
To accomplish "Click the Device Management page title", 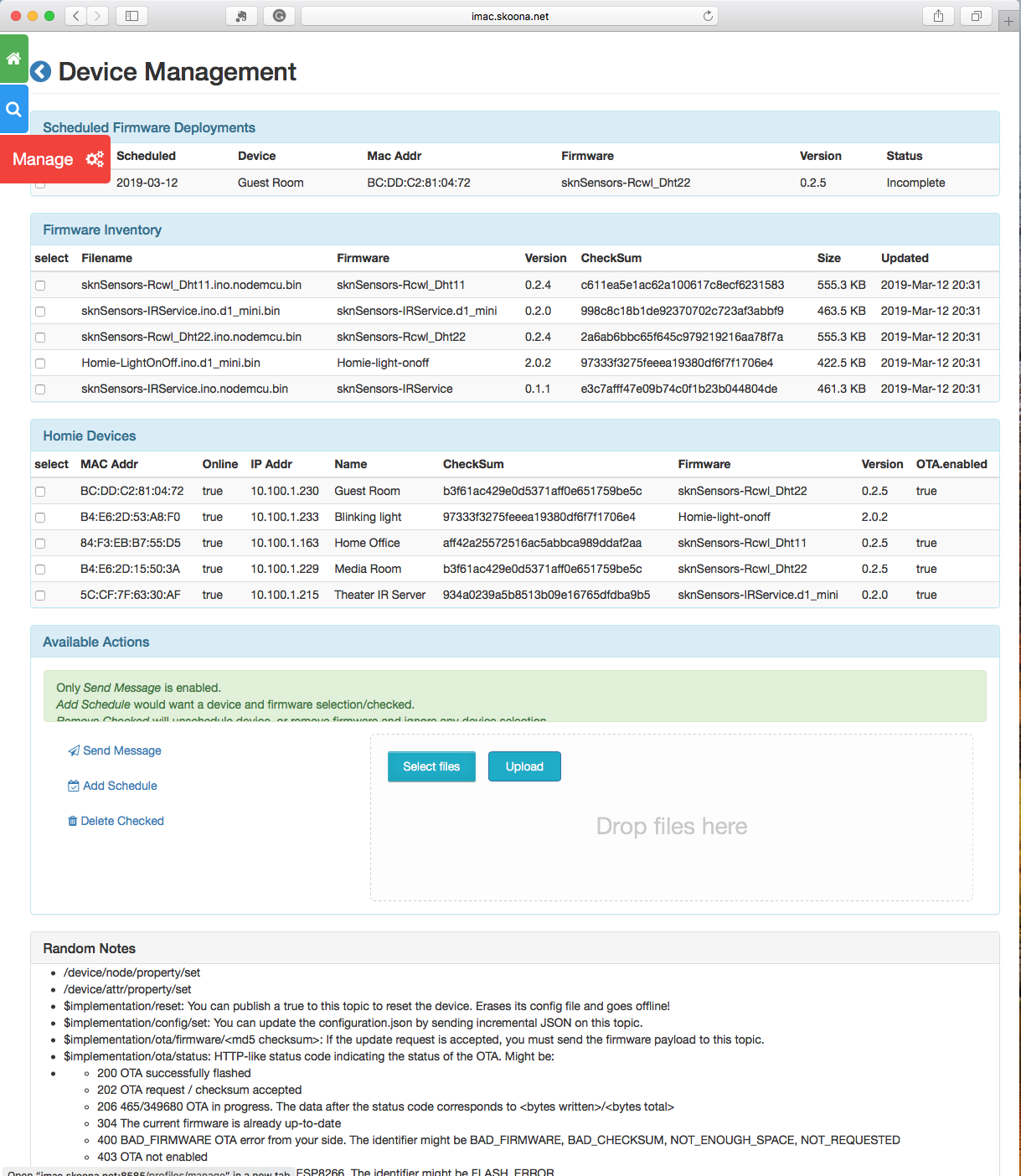I will (x=178, y=72).
